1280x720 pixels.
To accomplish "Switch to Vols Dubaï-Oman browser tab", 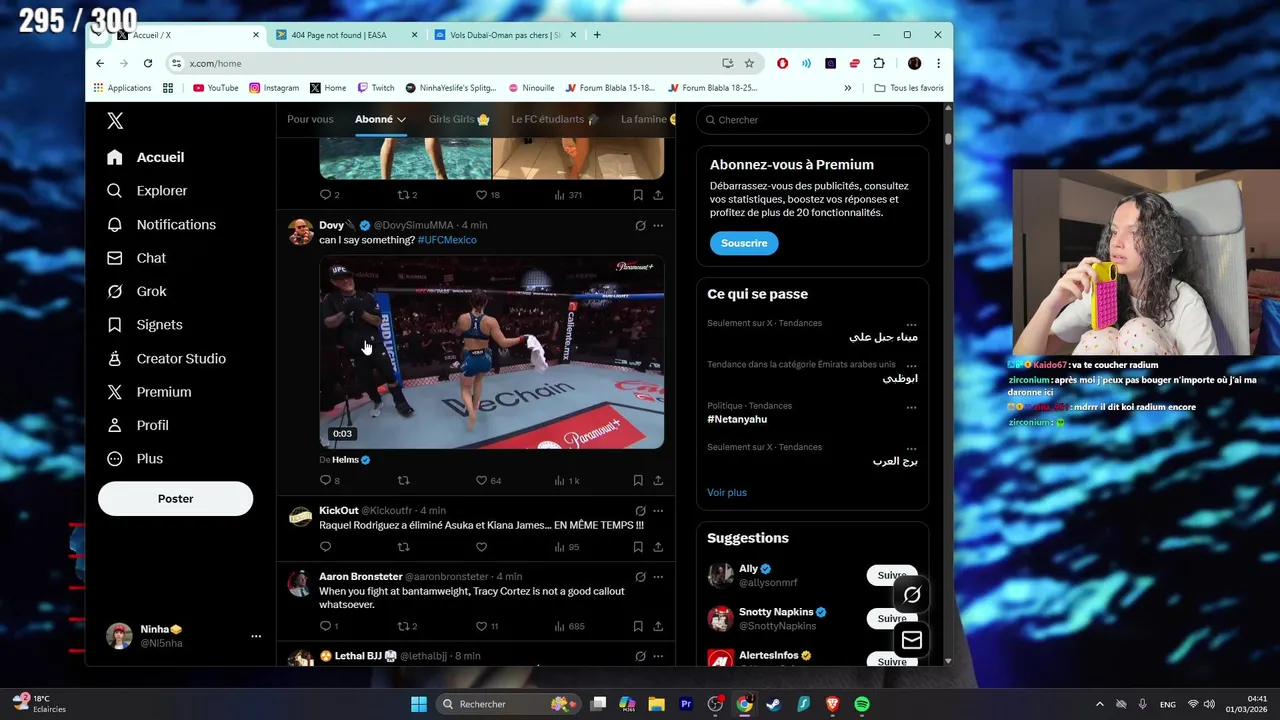I will coord(505,35).
